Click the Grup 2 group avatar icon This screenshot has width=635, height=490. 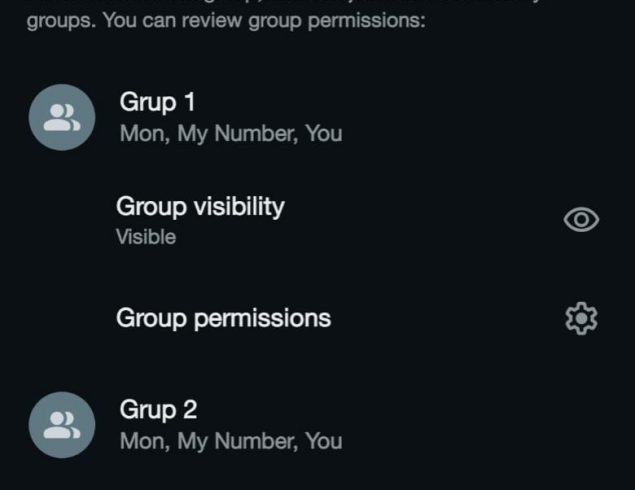[62, 425]
